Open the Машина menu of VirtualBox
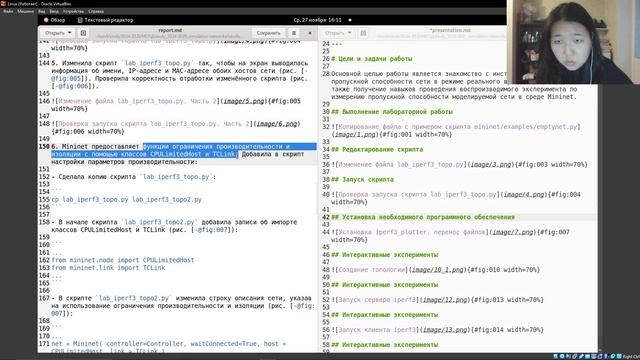The image size is (640, 360). (x=25, y=11)
